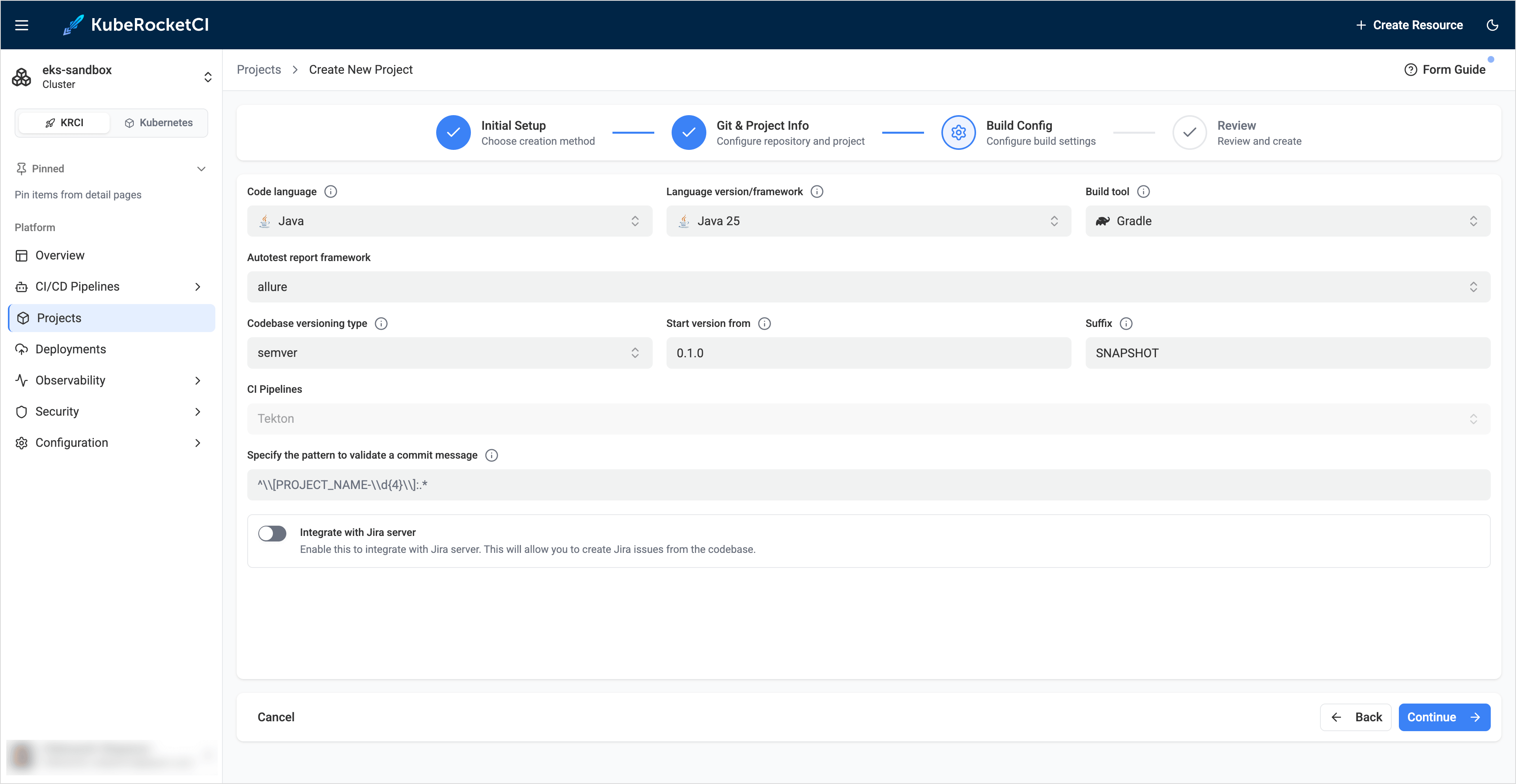Click the KubeRocketCI rocket logo
1516x784 pixels.
point(74,25)
